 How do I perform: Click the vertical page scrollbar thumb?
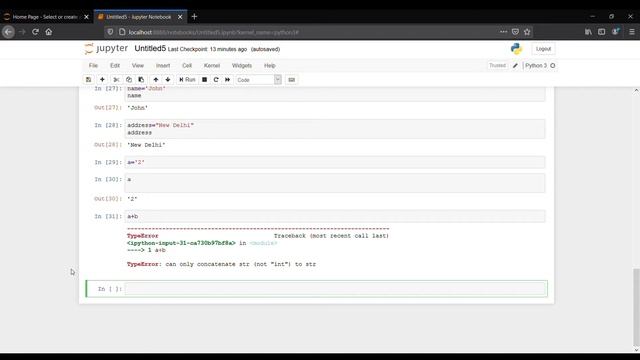[x=636, y=307]
